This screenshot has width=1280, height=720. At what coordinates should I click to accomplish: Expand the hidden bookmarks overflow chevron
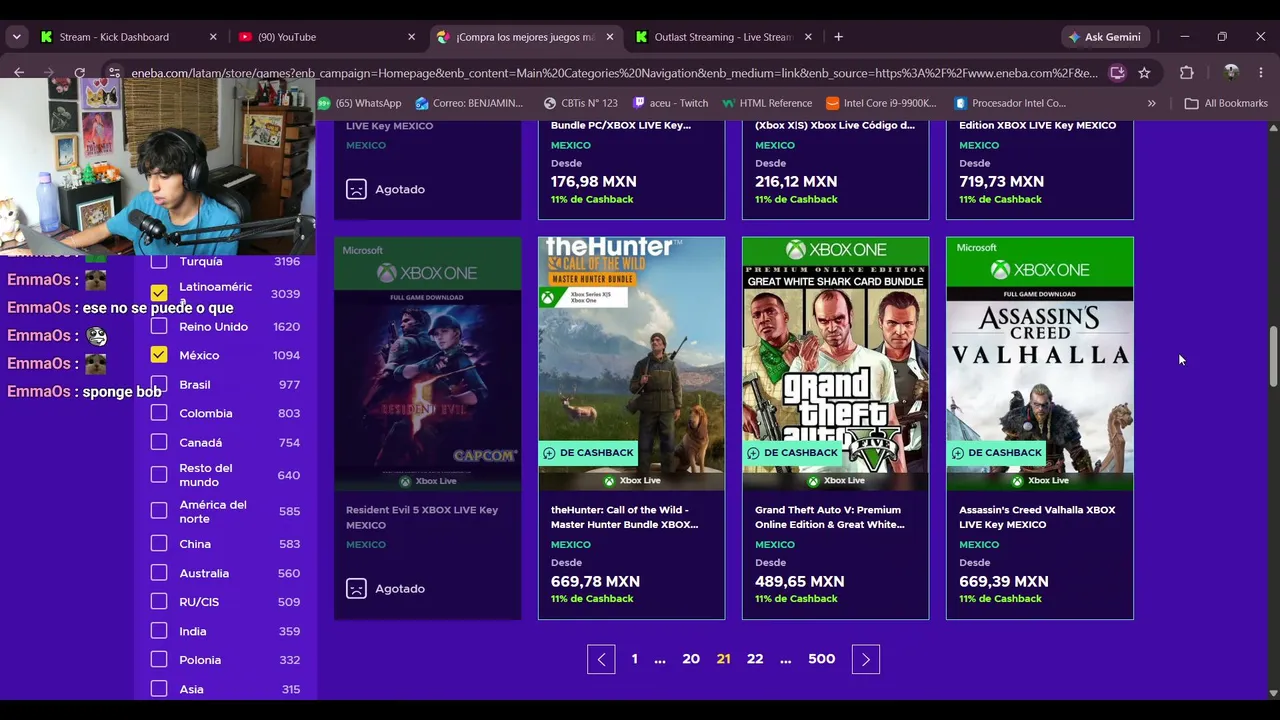click(1151, 103)
